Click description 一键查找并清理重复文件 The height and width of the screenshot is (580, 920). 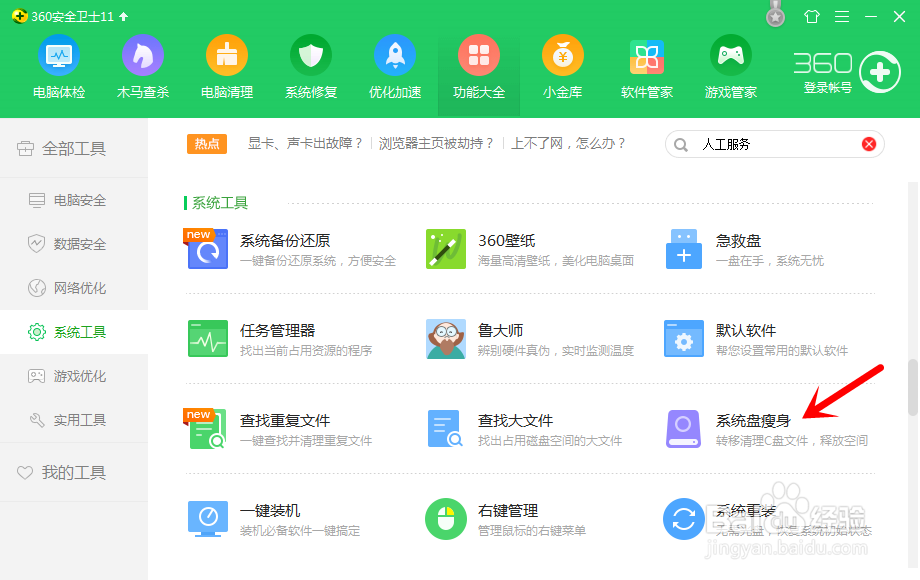[x=306, y=440]
